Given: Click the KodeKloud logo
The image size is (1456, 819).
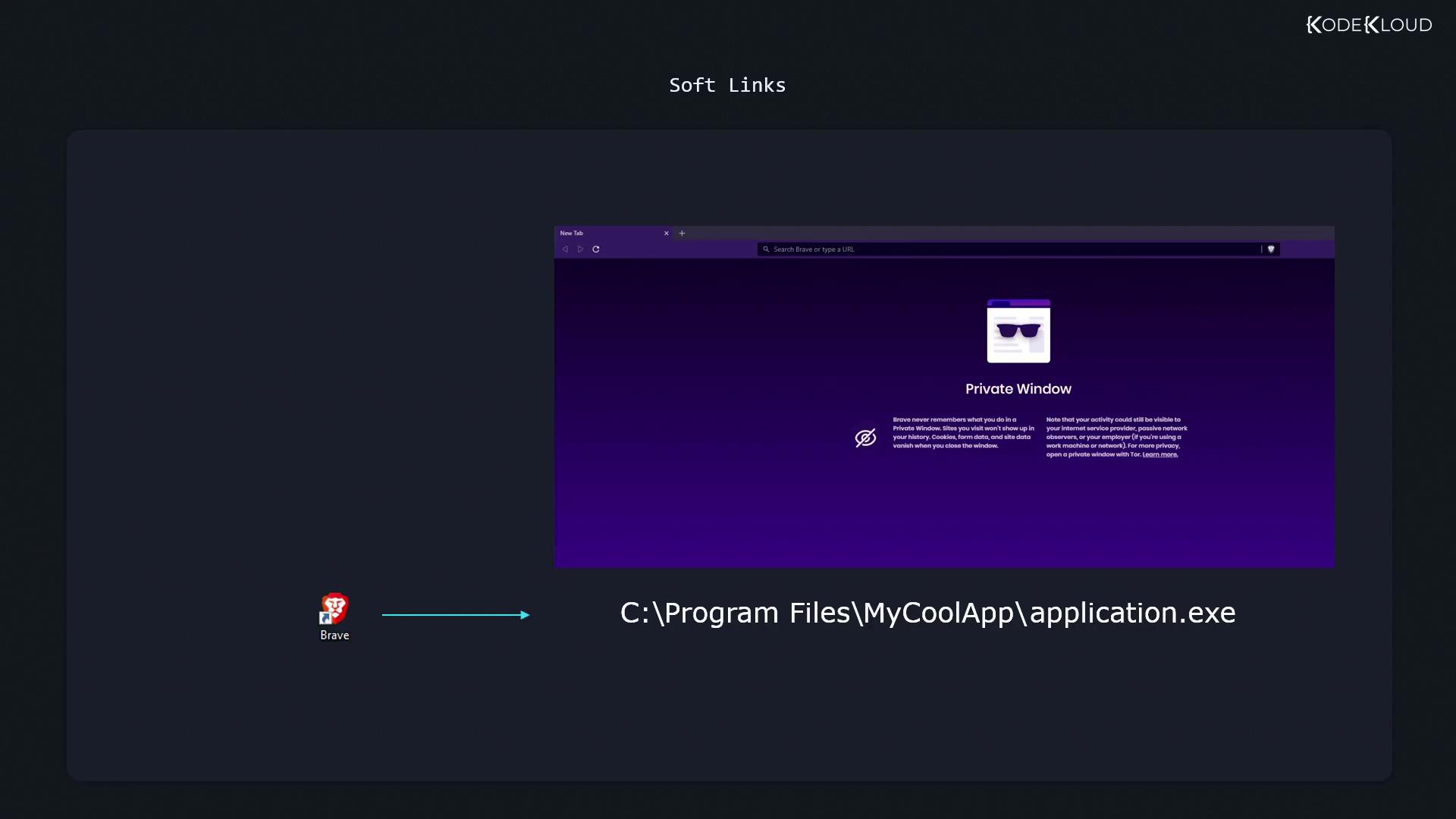Looking at the screenshot, I should click(x=1369, y=25).
